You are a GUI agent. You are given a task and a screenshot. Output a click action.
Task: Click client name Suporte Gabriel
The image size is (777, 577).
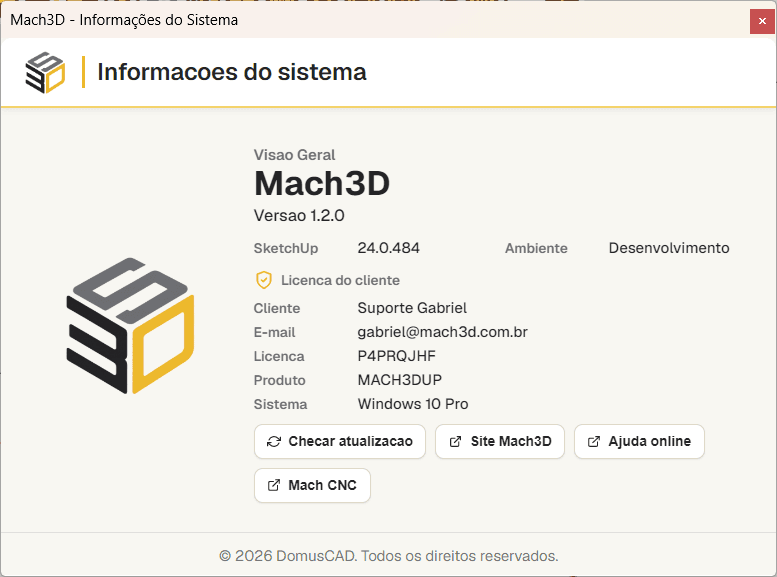(x=412, y=308)
